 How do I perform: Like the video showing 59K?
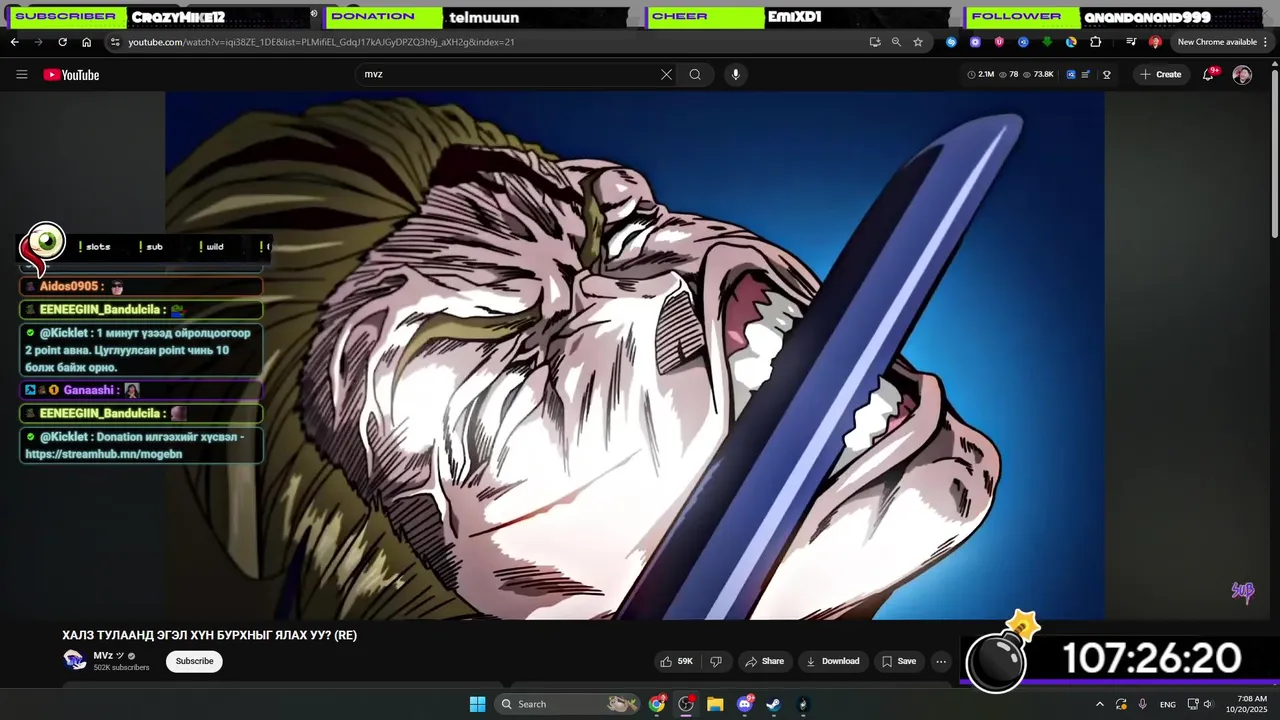point(676,661)
